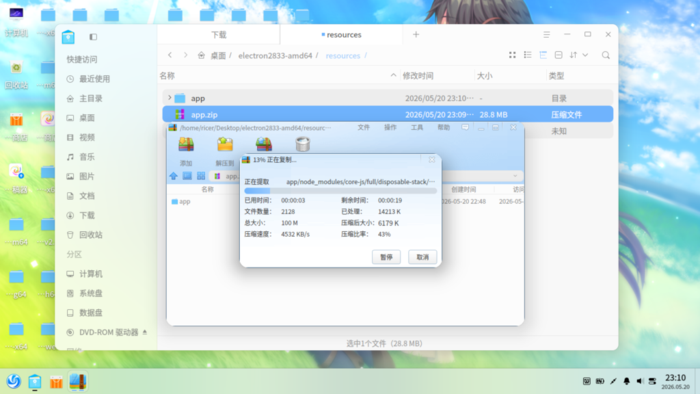
Task: Open 计算机 in sidebar
Action: (x=84, y=274)
